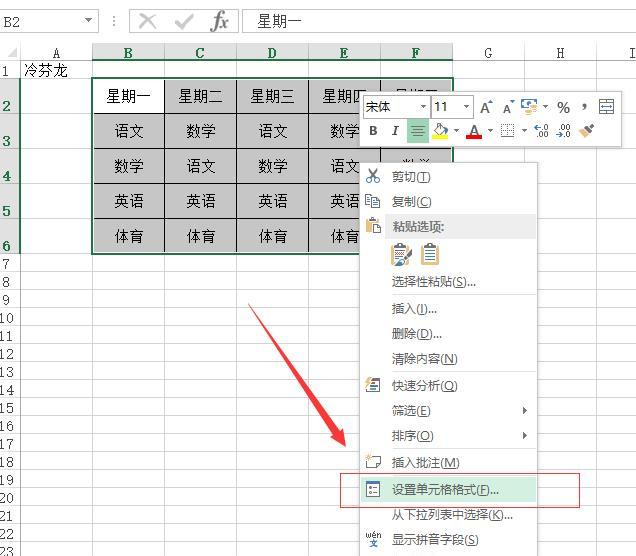Click the plain paste clipboard icon
Screen dimensions: 636x556
click(x=430, y=254)
